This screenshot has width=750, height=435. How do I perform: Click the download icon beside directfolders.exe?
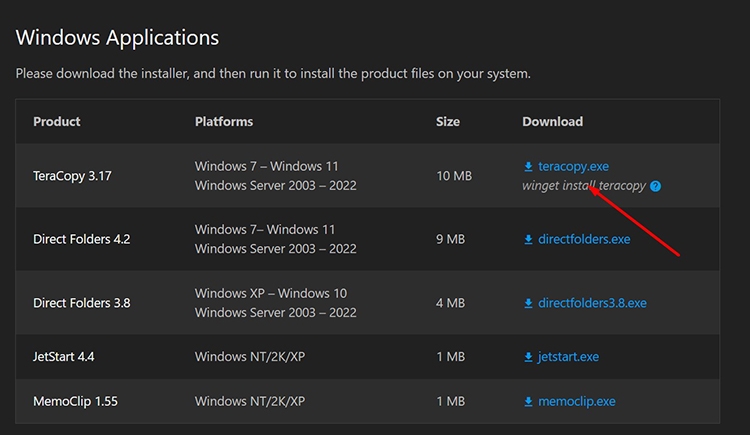point(528,239)
